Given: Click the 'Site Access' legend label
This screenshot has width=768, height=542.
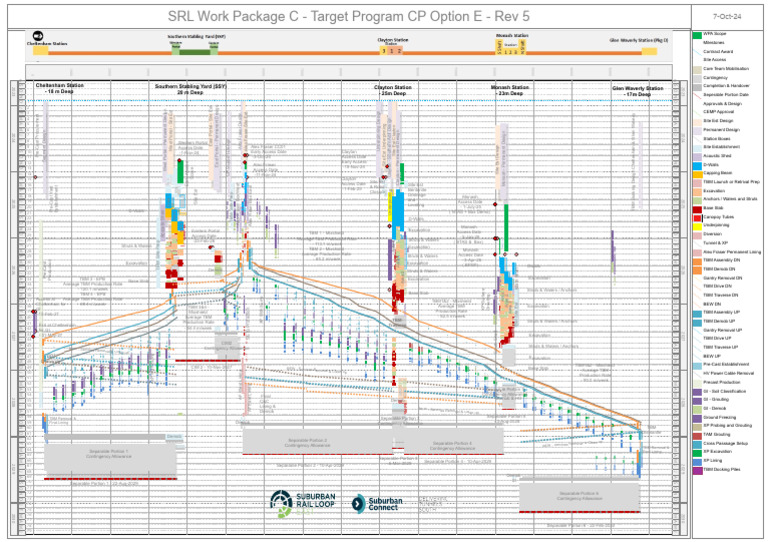Looking at the screenshot, I should click(715, 60).
